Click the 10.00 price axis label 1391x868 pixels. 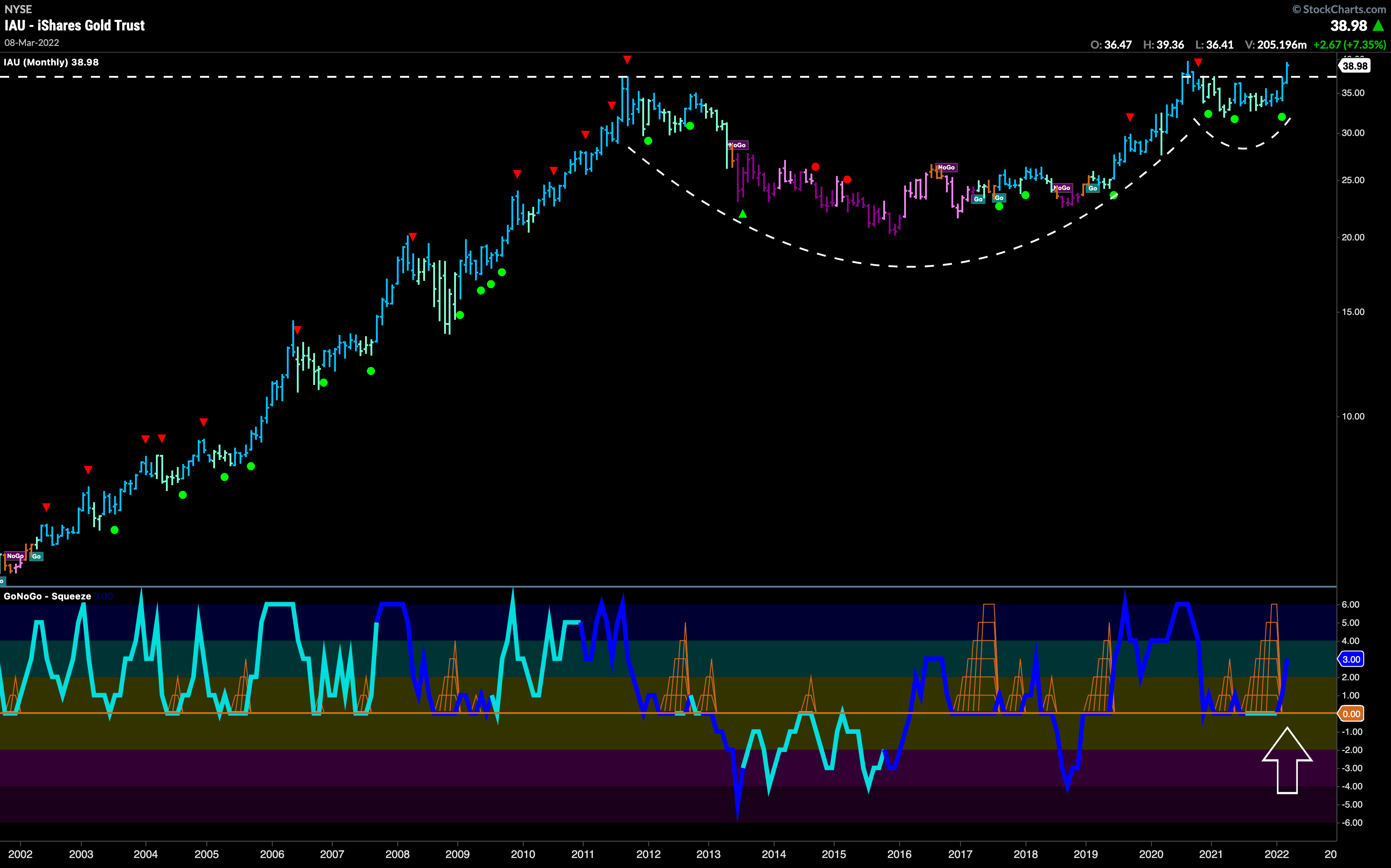click(x=1352, y=417)
